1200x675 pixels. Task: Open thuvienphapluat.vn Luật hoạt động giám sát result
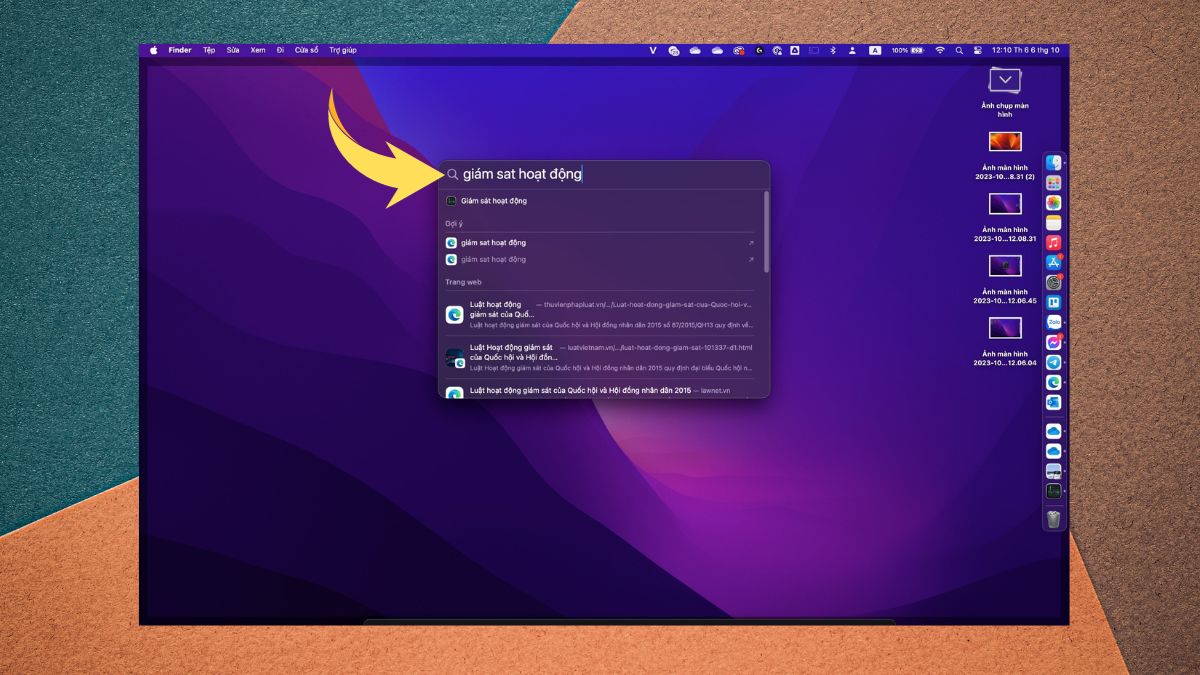(604, 314)
